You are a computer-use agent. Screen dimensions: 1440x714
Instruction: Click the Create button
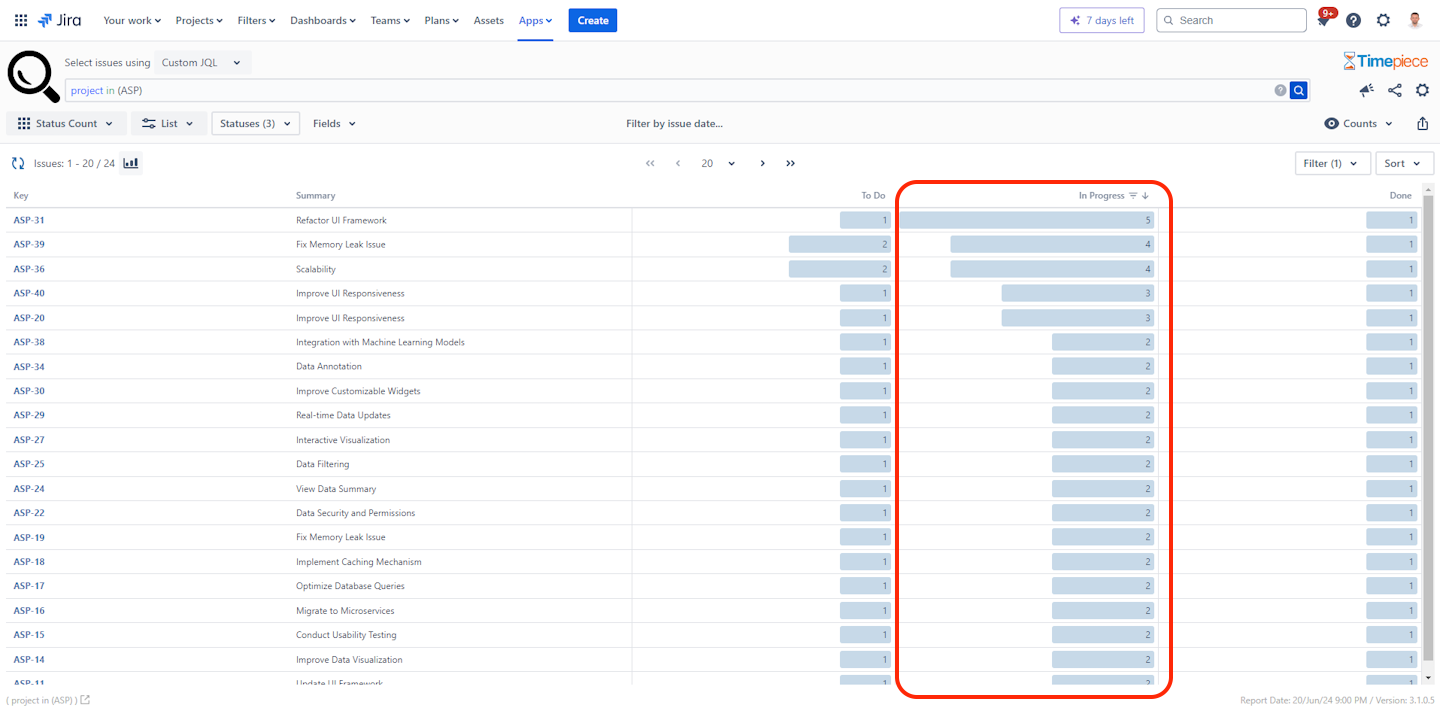592,20
